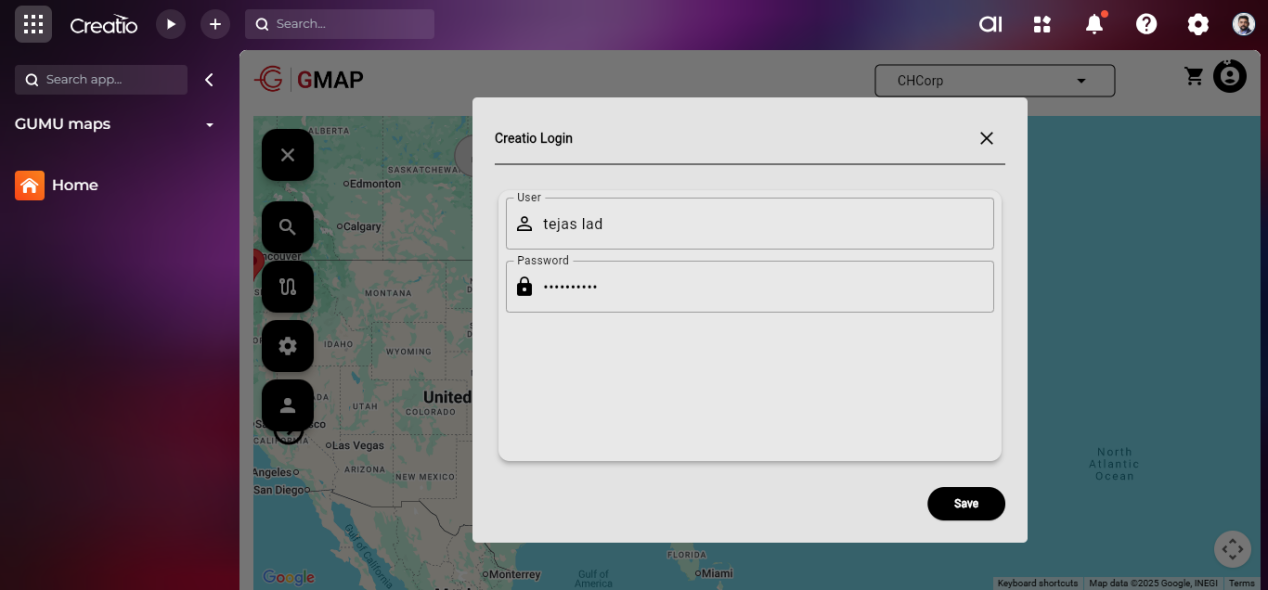Open the notifications bell
This screenshot has height=590, width=1268.
pos(1094,24)
